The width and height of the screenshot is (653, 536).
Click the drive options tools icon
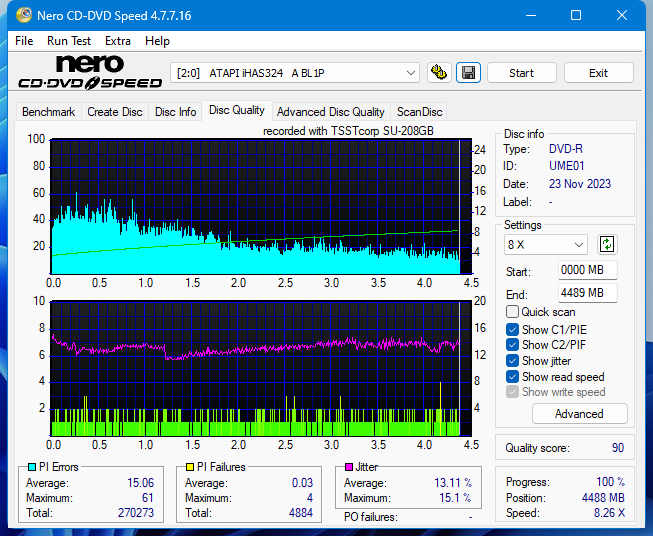439,73
